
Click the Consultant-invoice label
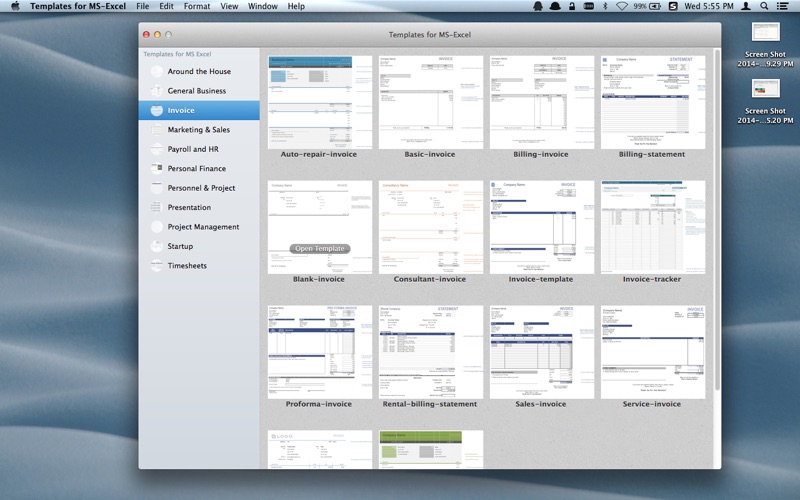coord(430,279)
